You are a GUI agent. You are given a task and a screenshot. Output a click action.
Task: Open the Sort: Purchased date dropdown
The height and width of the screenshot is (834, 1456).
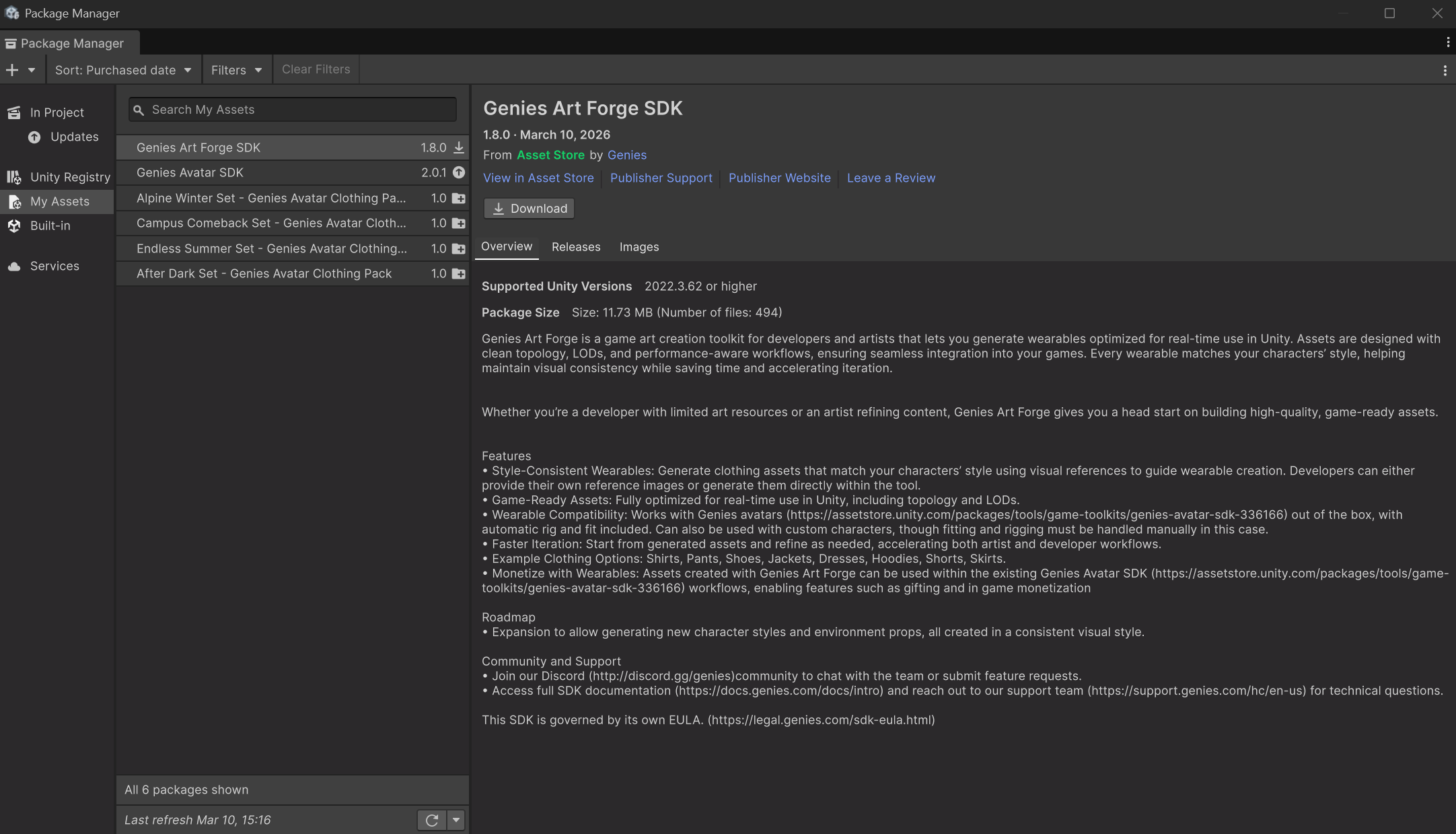[123, 69]
